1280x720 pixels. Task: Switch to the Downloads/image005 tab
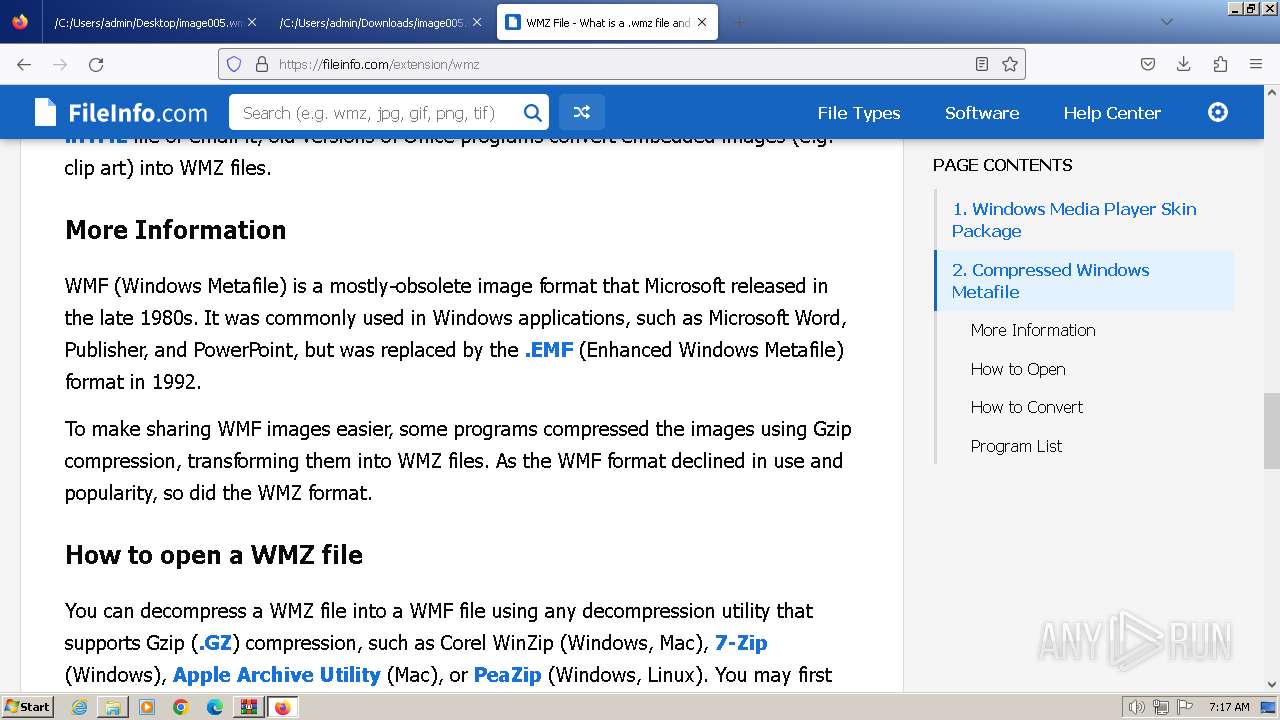(380, 22)
